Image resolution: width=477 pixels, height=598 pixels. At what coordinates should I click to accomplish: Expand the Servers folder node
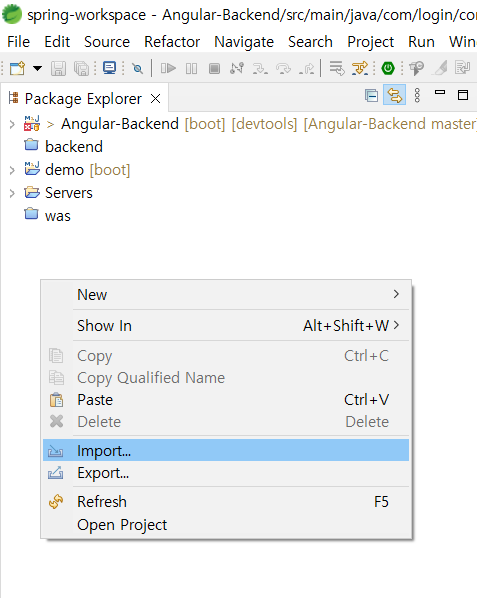pos(12,193)
